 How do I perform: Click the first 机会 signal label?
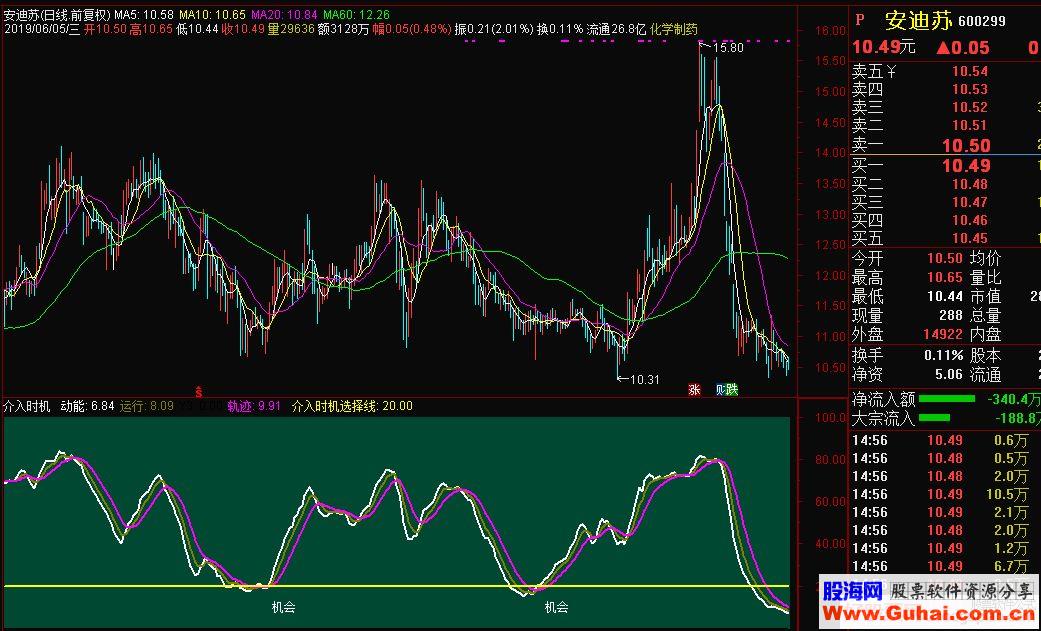pos(283,606)
